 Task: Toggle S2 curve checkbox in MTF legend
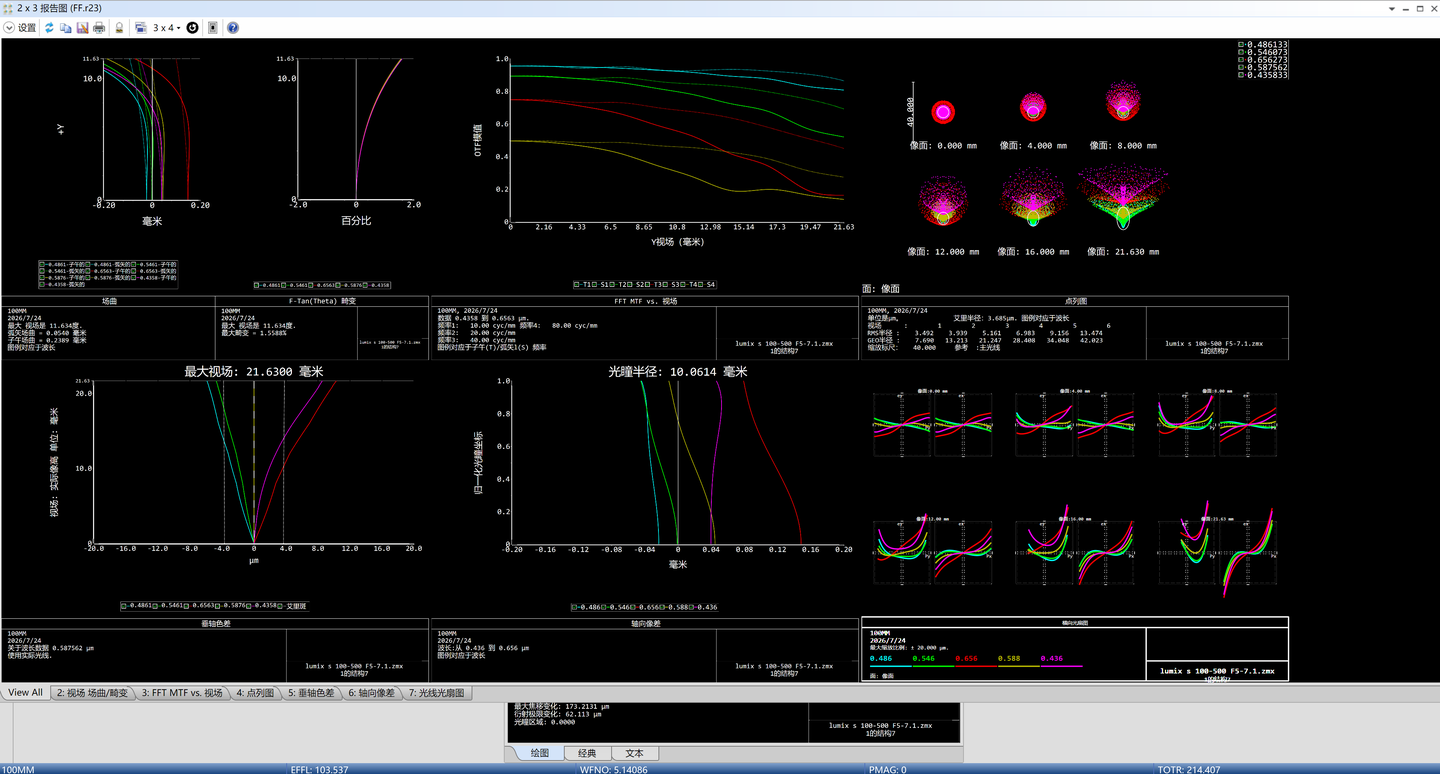point(629,284)
